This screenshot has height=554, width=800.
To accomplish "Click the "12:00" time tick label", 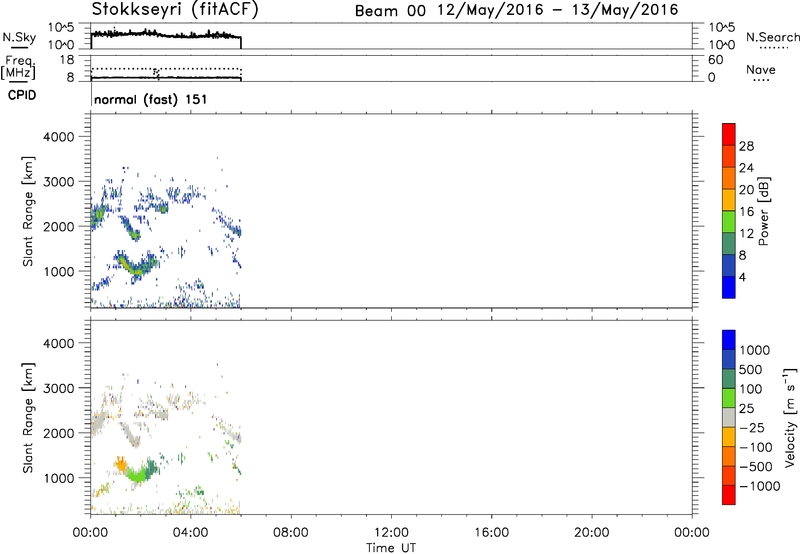I will pos(391,533).
